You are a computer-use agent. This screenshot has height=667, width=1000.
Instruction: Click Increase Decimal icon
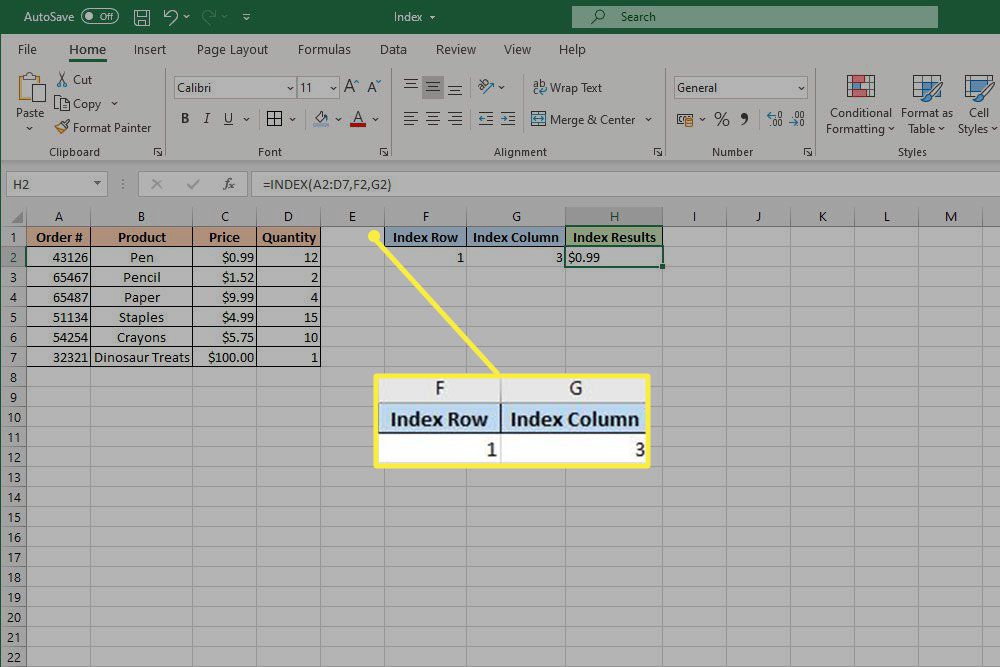click(x=774, y=119)
